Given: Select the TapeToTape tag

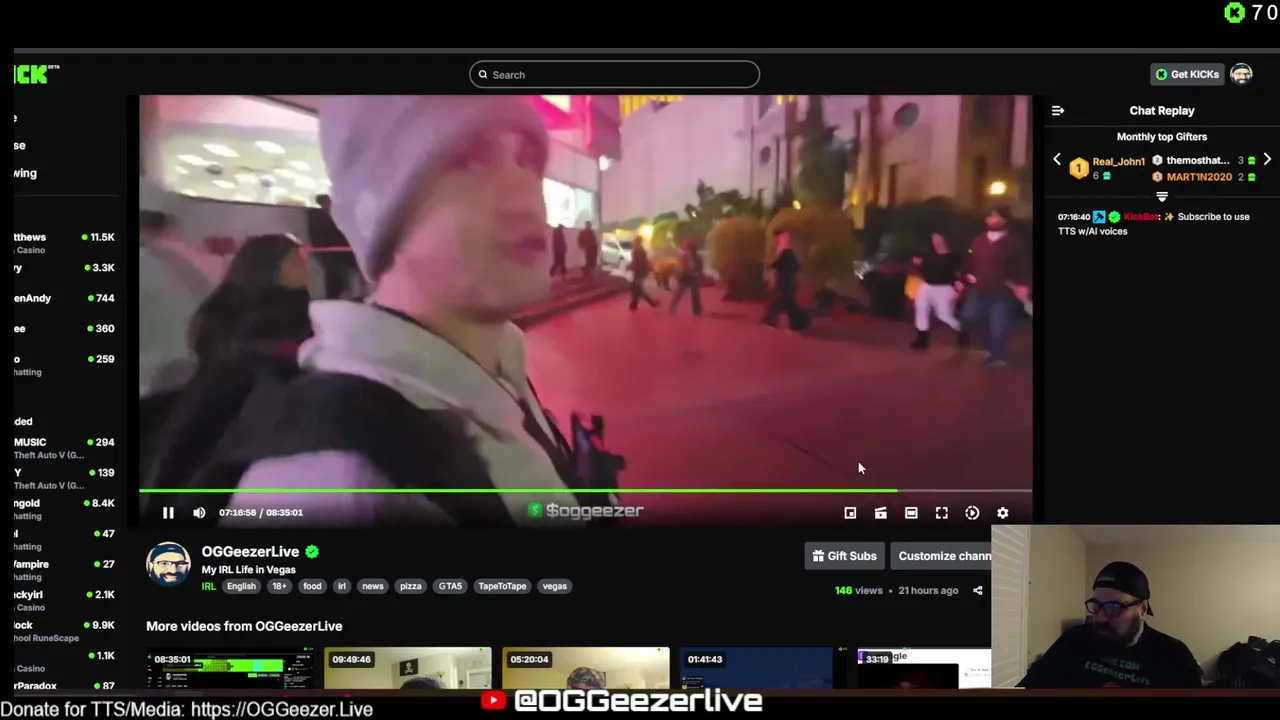Looking at the screenshot, I should pos(502,587).
